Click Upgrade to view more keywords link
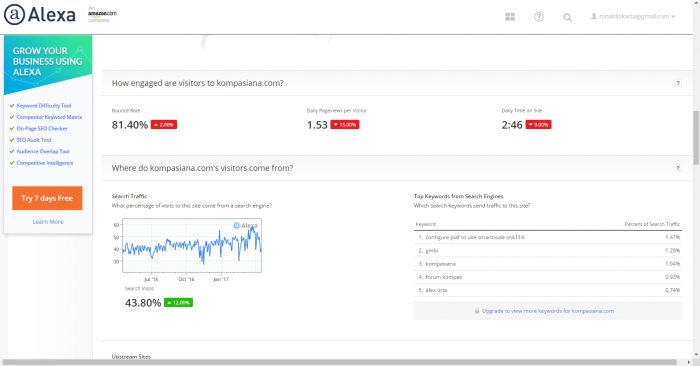Screen dimensions: 700x366 click(x=548, y=311)
